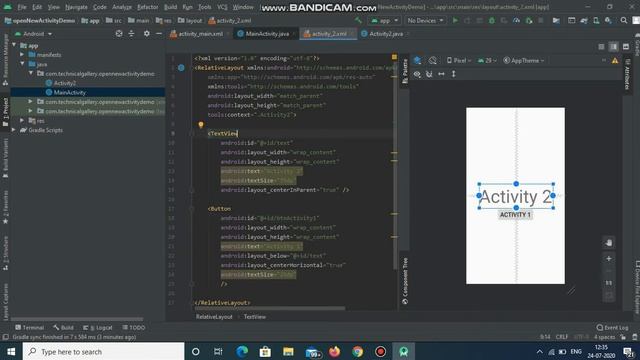Open the app run configuration dropdown
Screen dimensions: 640x360
[x=384, y=20]
